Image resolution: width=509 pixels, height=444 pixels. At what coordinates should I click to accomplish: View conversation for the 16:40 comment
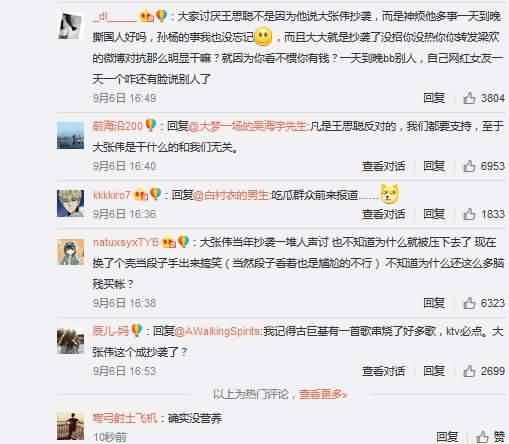point(384,166)
